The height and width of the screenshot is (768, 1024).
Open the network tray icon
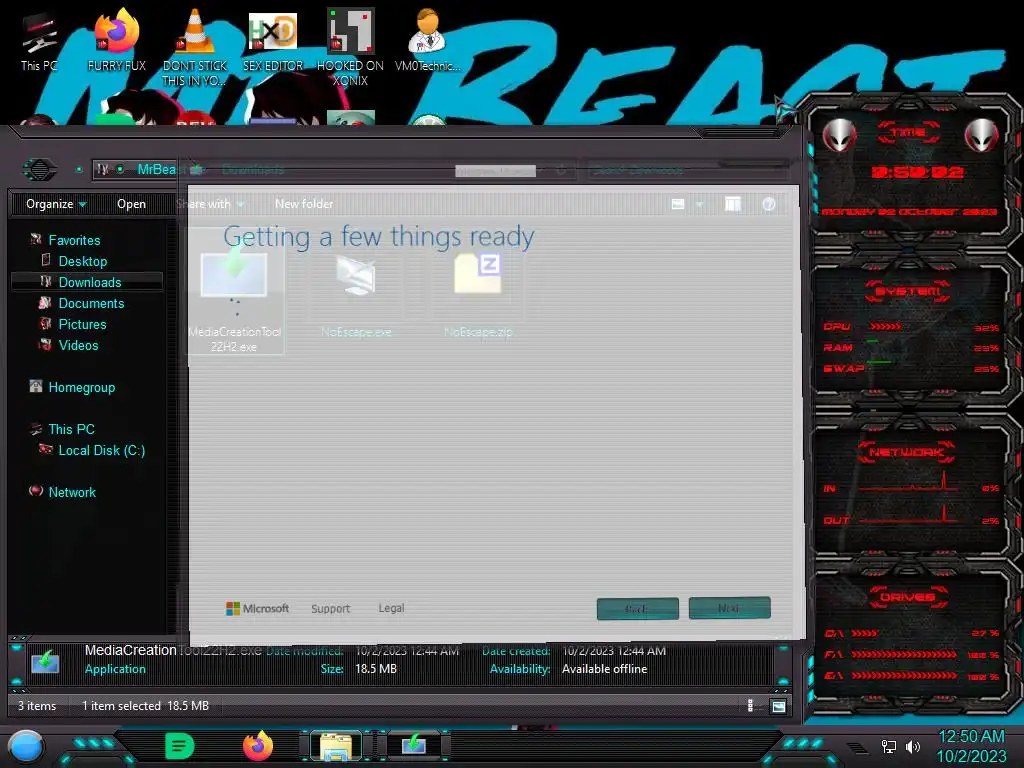pos(889,746)
